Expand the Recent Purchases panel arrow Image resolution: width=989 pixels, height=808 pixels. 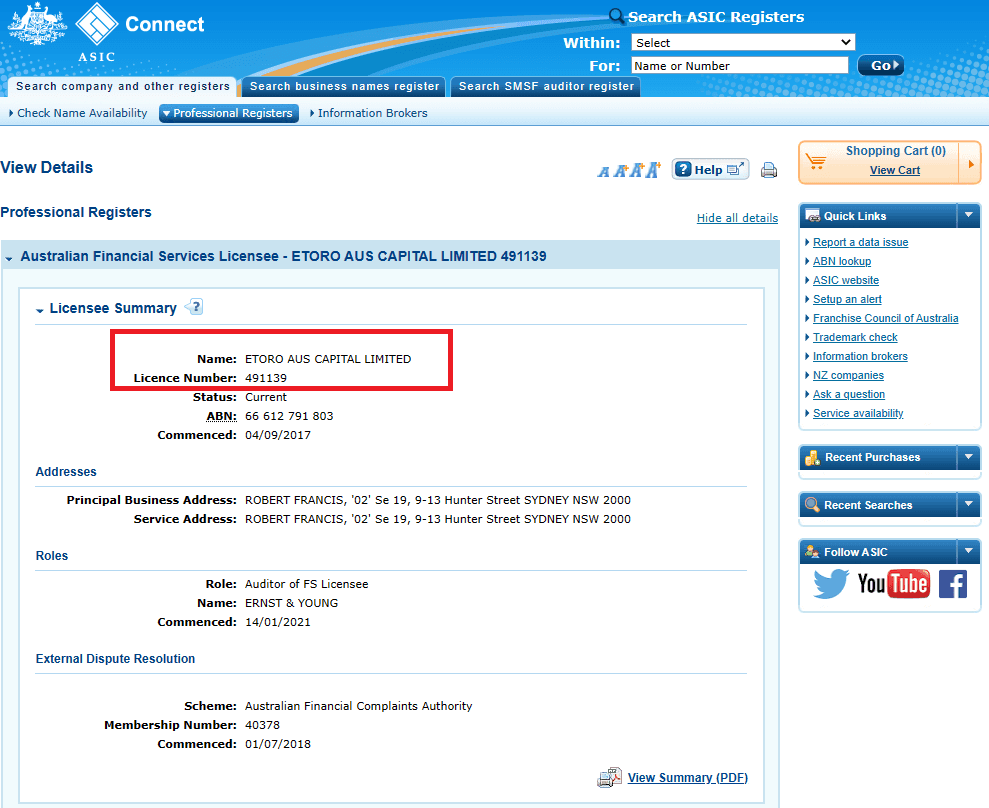click(x=968, y=457)
